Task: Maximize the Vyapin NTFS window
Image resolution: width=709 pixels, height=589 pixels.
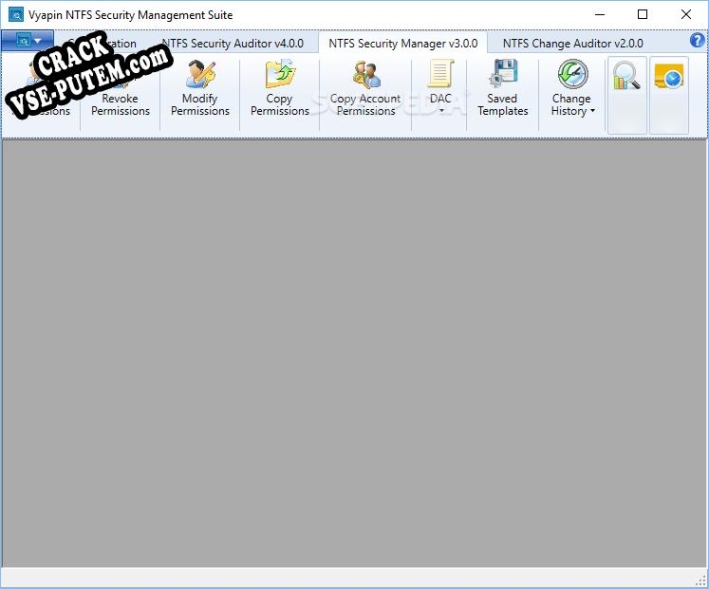Action: [642, 14]
